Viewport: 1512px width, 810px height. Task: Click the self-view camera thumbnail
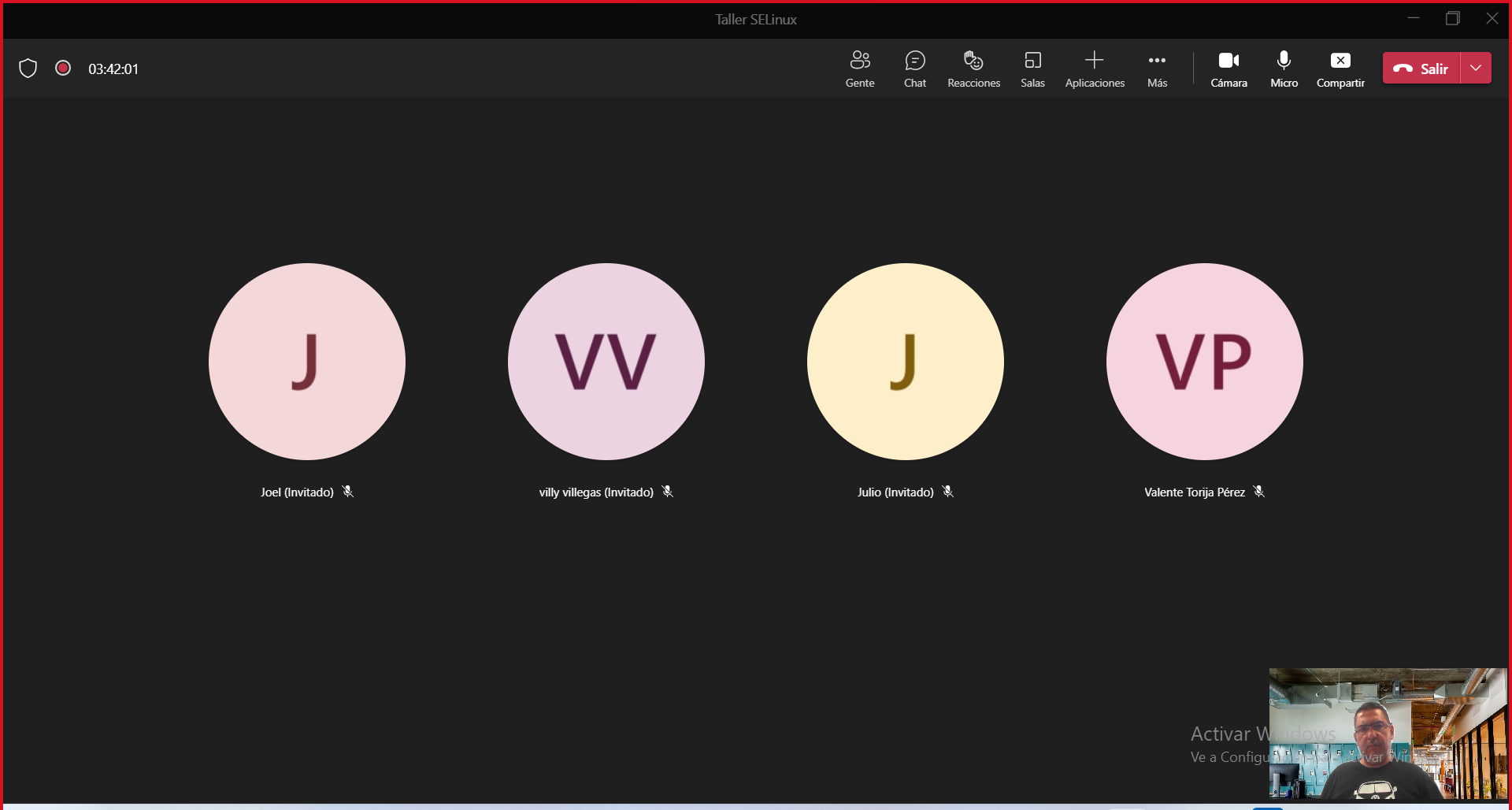coord(1387,733)
